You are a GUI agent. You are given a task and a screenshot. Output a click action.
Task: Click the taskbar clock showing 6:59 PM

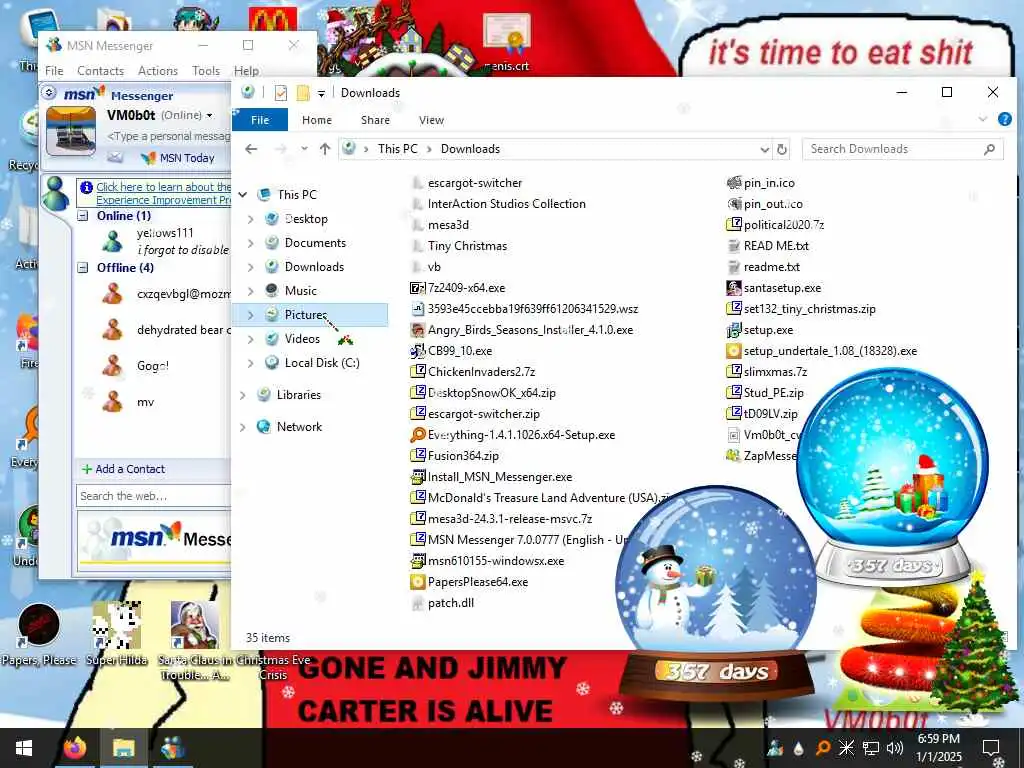click(x=938, y=748)
